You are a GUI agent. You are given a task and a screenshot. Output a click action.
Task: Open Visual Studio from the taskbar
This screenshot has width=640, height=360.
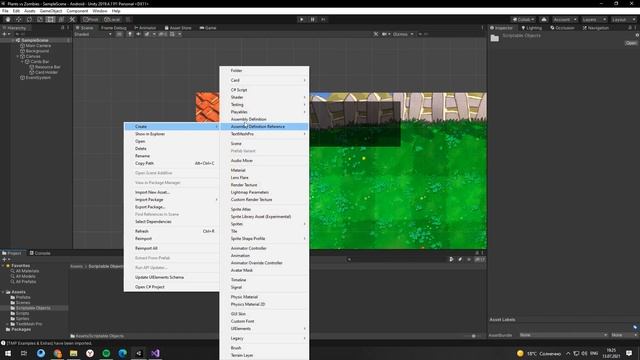(x=155, y=353)
